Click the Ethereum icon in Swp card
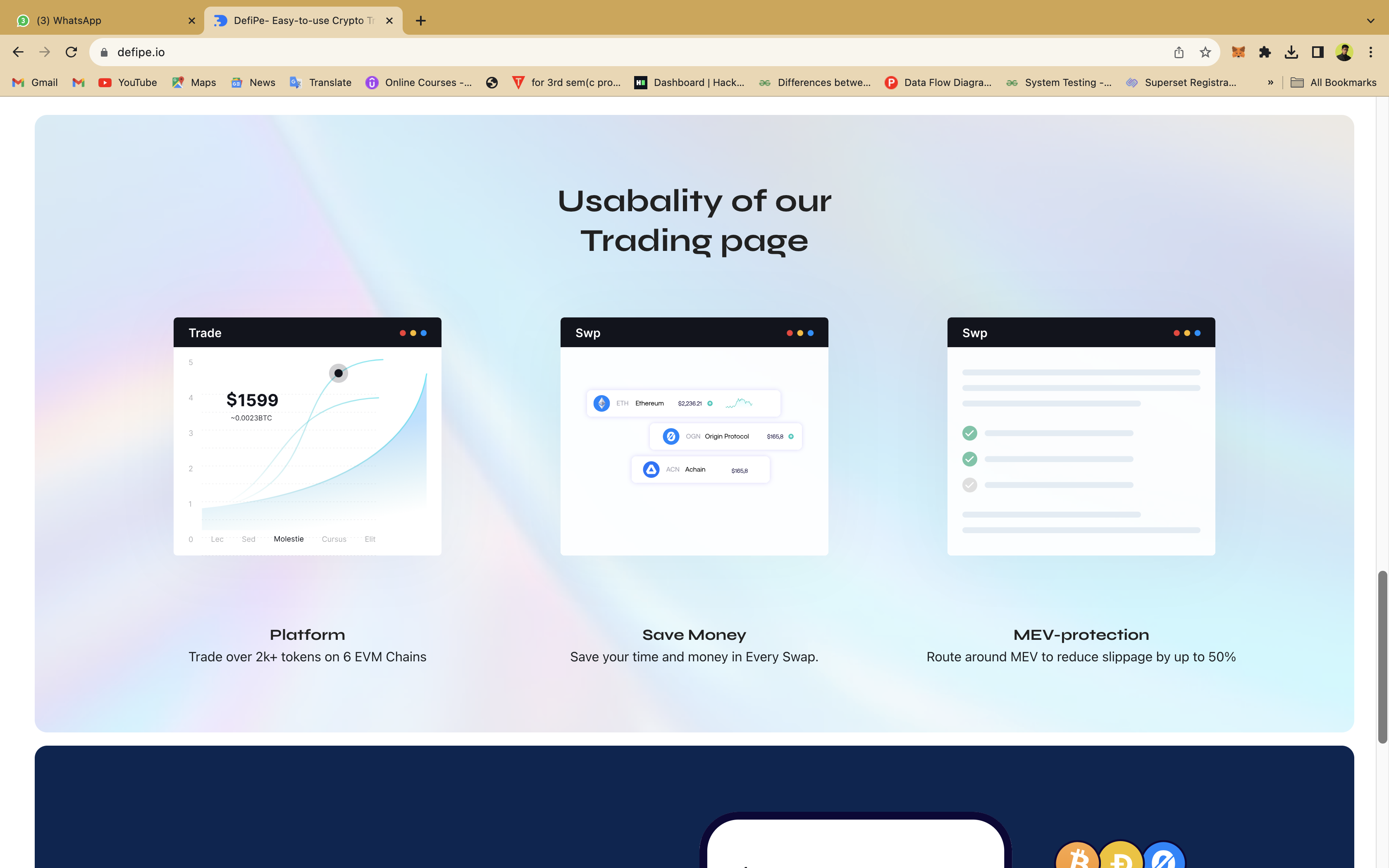1389x868 pixels. (x=601, y=403)
